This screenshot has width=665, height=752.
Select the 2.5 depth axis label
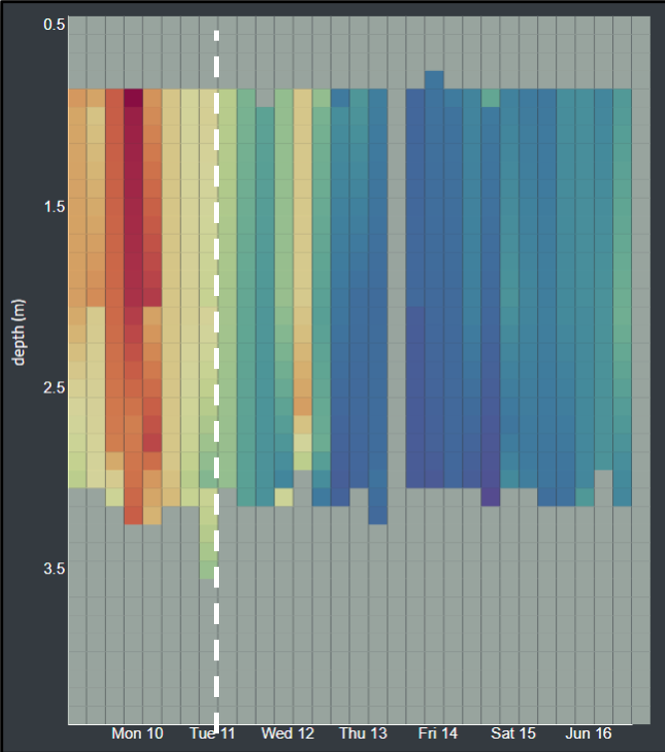click(54, 387)
